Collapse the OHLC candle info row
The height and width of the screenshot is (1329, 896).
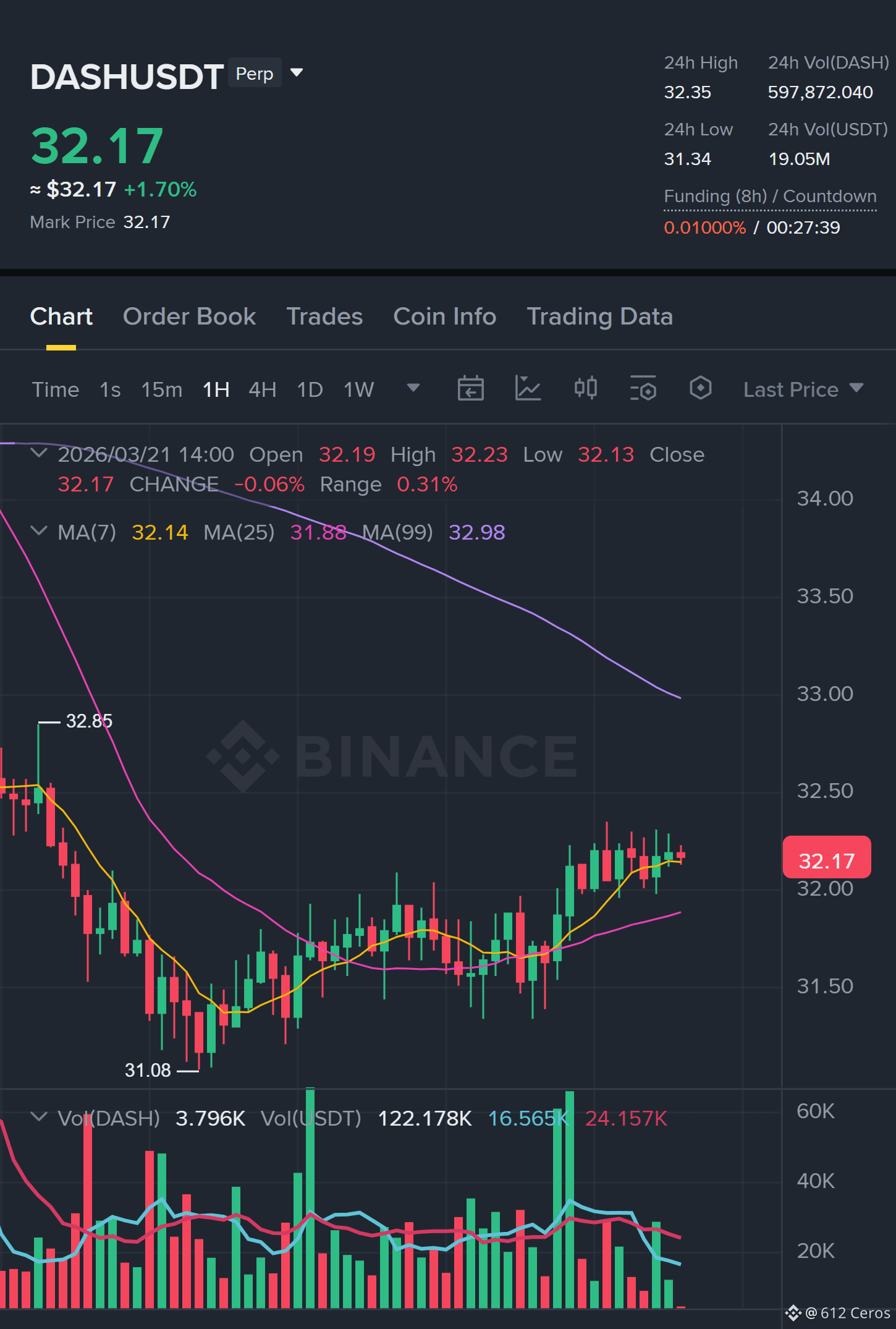(39, 454)
